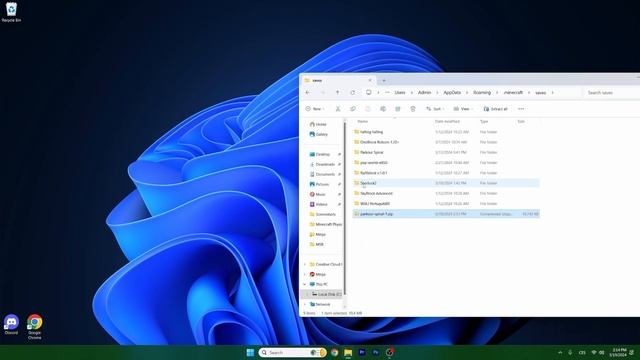Viewport: 640px width, 360px height.
Task: Click the navigation pane scrollbar
Action: (345, 208)
